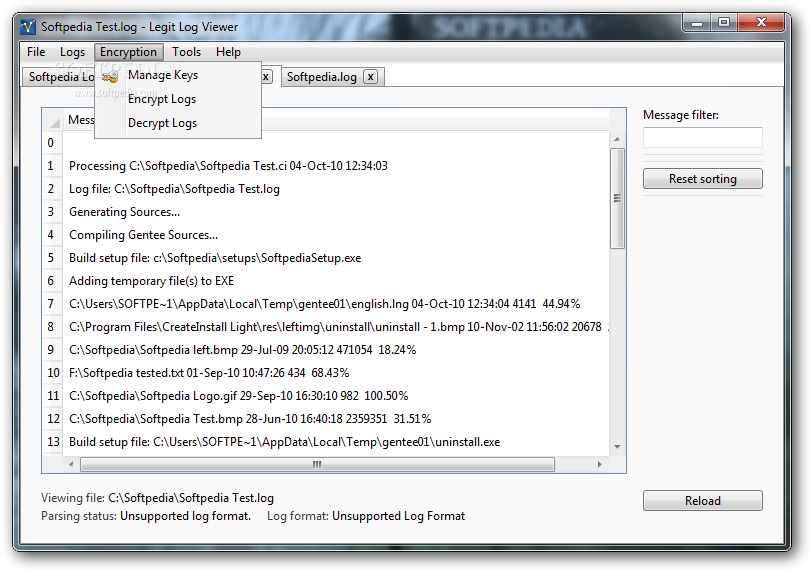Click the Reload button
Image resolution: width=812 pixels, height=572 pixels.
pos(703,501)
